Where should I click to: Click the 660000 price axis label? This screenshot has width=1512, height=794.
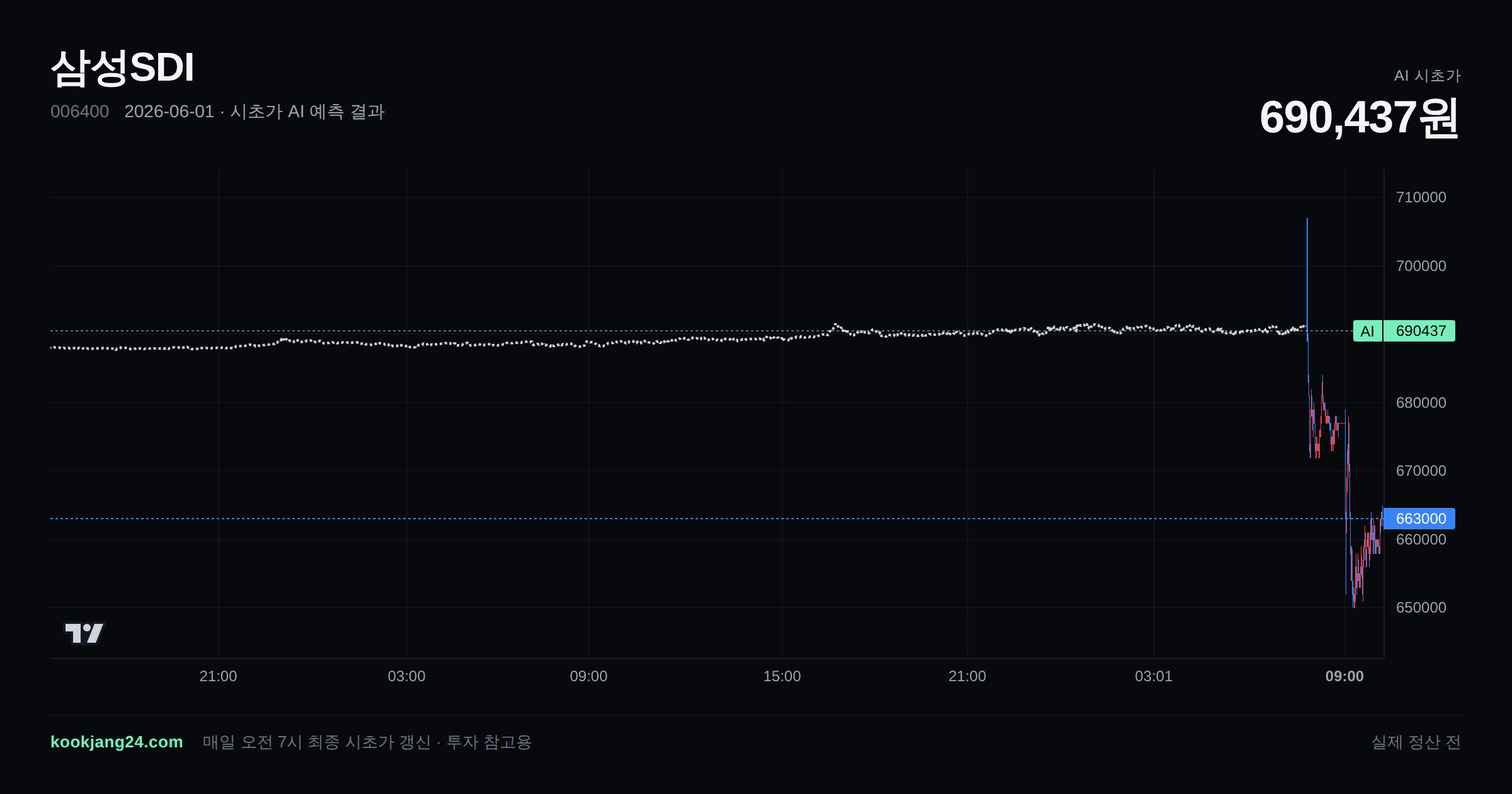tap(1421, 539)
